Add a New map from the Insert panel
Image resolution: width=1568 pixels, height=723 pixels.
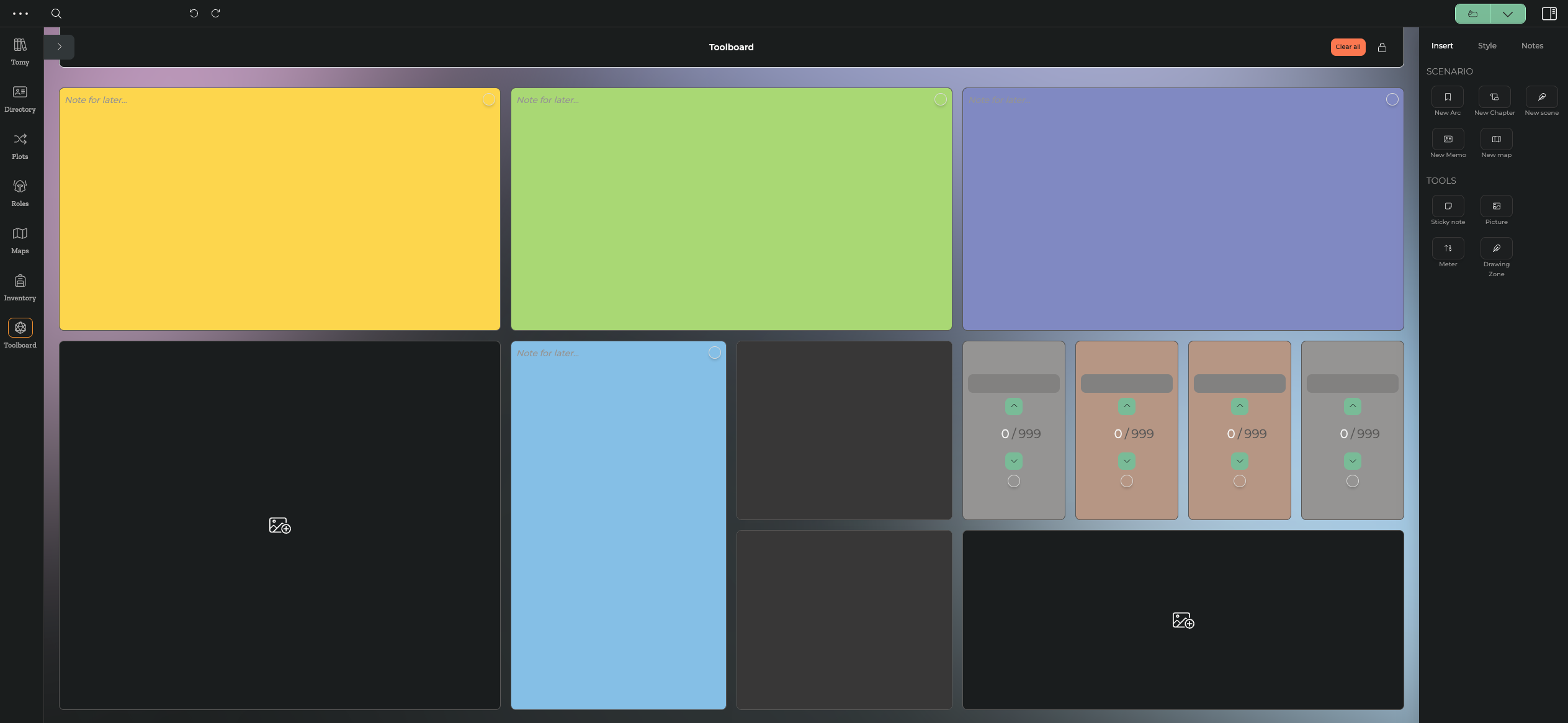1496,140
